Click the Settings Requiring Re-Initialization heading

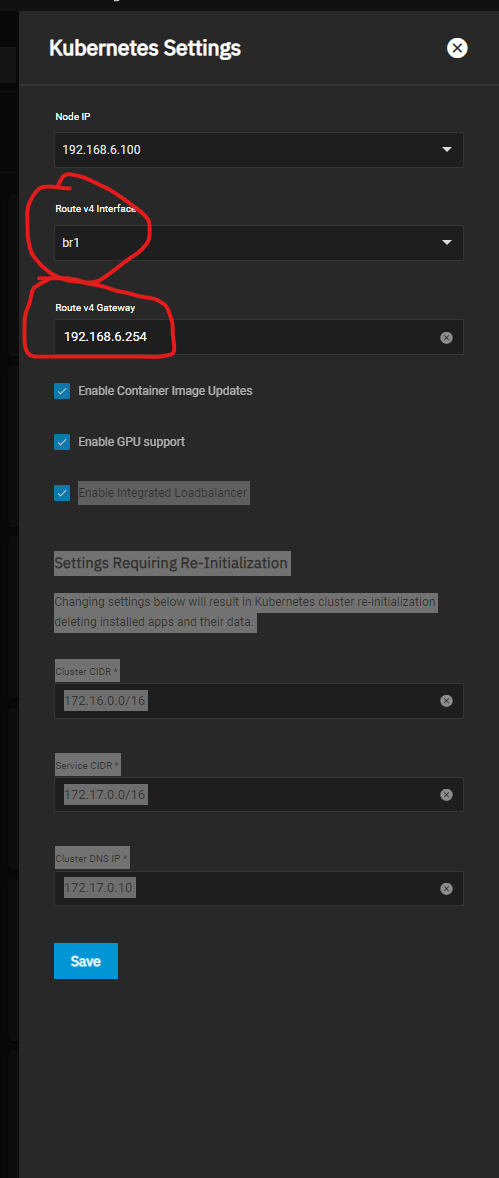pos(171,562)
